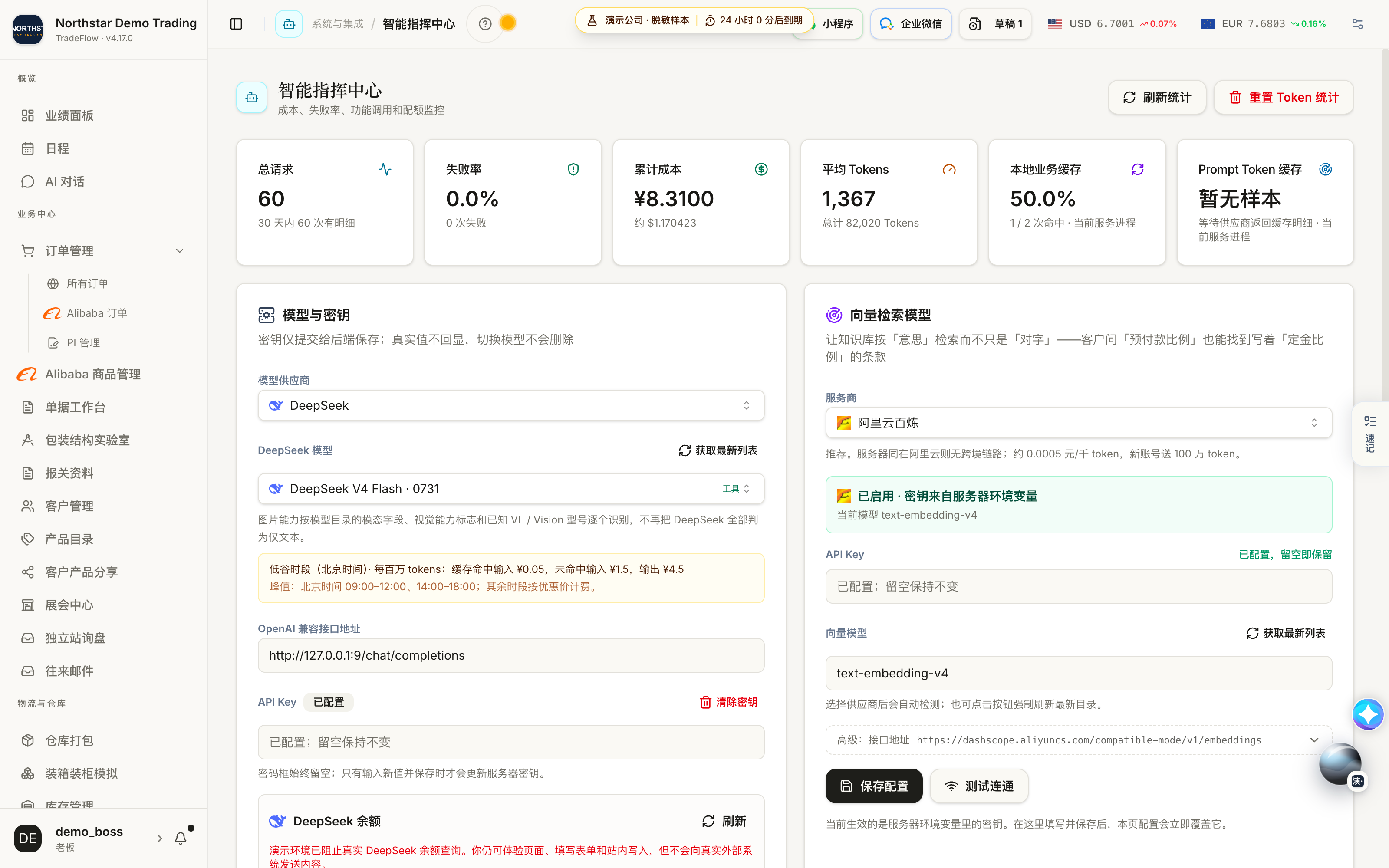Click the floating demo sphere avatar

tap(1340, 763)
